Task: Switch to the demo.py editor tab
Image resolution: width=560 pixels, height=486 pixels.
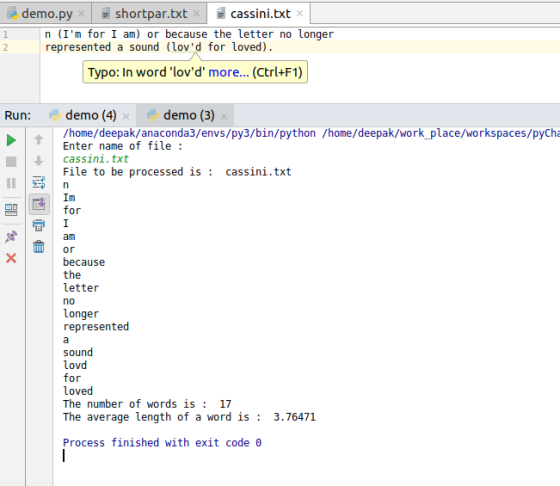Action: click(46, 14)
